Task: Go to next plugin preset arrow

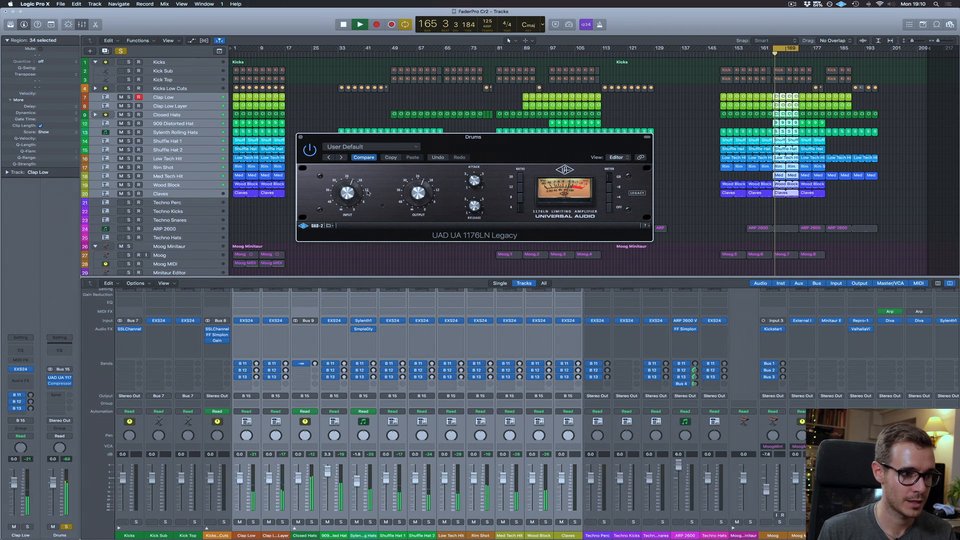Action: click(341, 157)
